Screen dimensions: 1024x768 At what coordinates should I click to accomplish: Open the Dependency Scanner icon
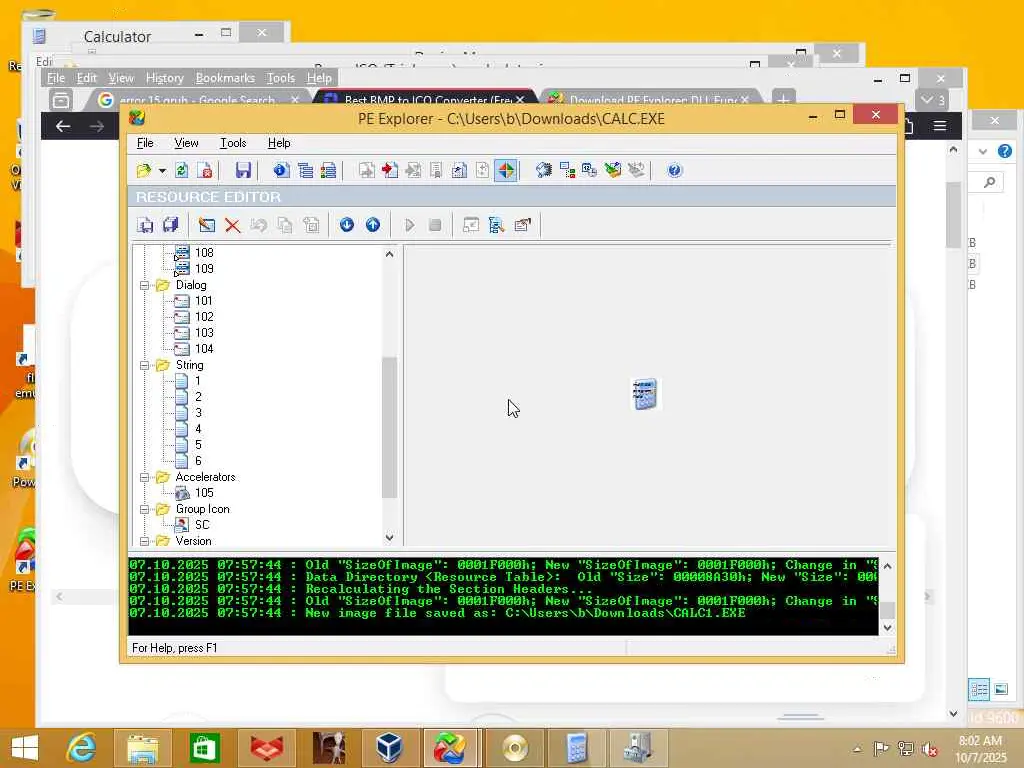[x=567, y=170]
